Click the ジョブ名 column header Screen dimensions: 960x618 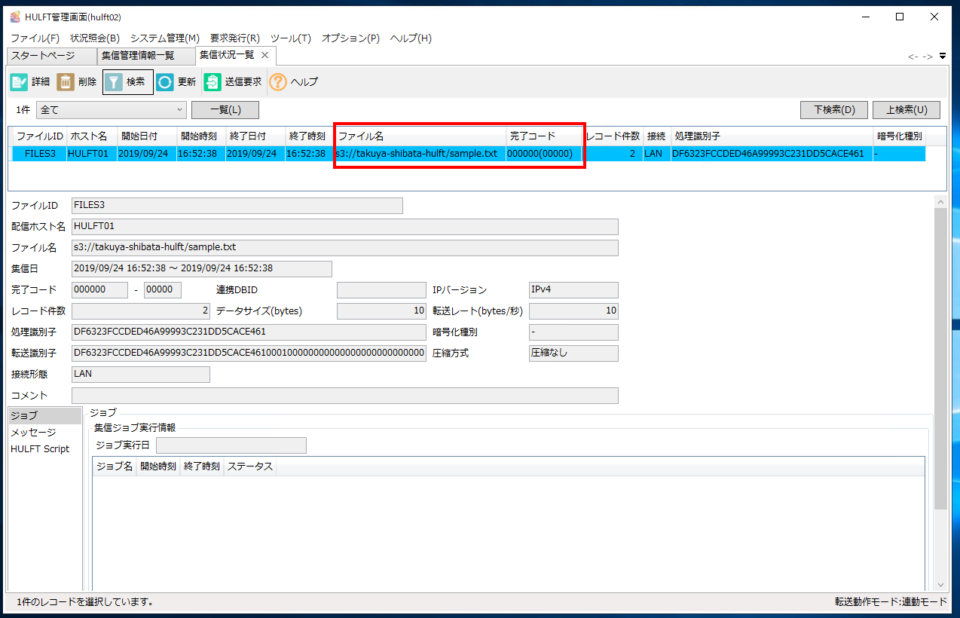coord(114,467)
